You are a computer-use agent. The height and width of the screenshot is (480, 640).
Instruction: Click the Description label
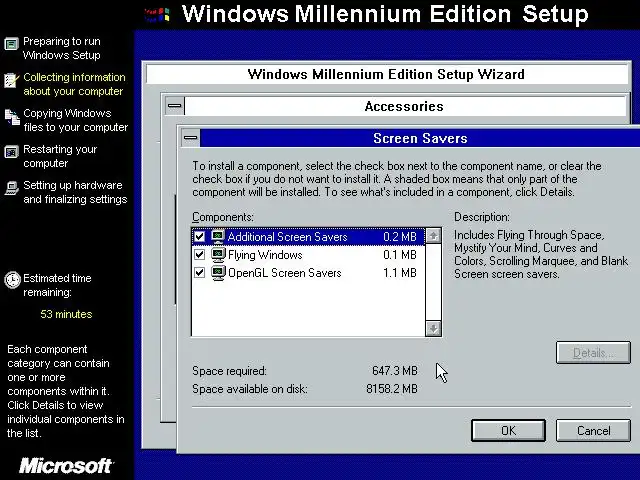[x=482, y=217]
